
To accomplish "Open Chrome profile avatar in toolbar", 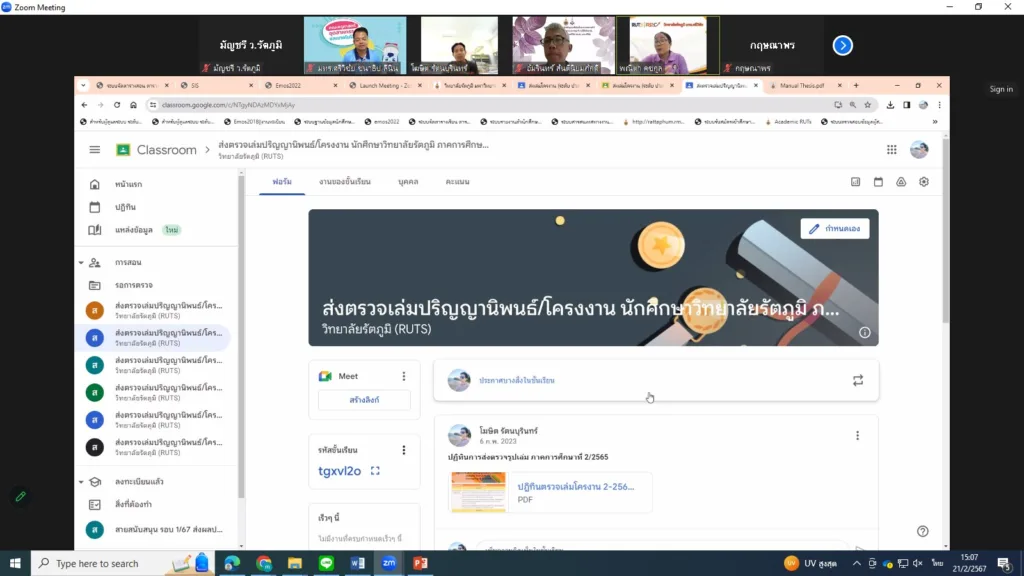I will 923,104.
